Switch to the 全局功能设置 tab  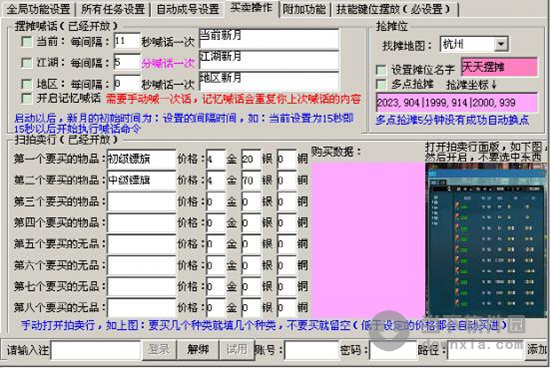coord(38,9)
